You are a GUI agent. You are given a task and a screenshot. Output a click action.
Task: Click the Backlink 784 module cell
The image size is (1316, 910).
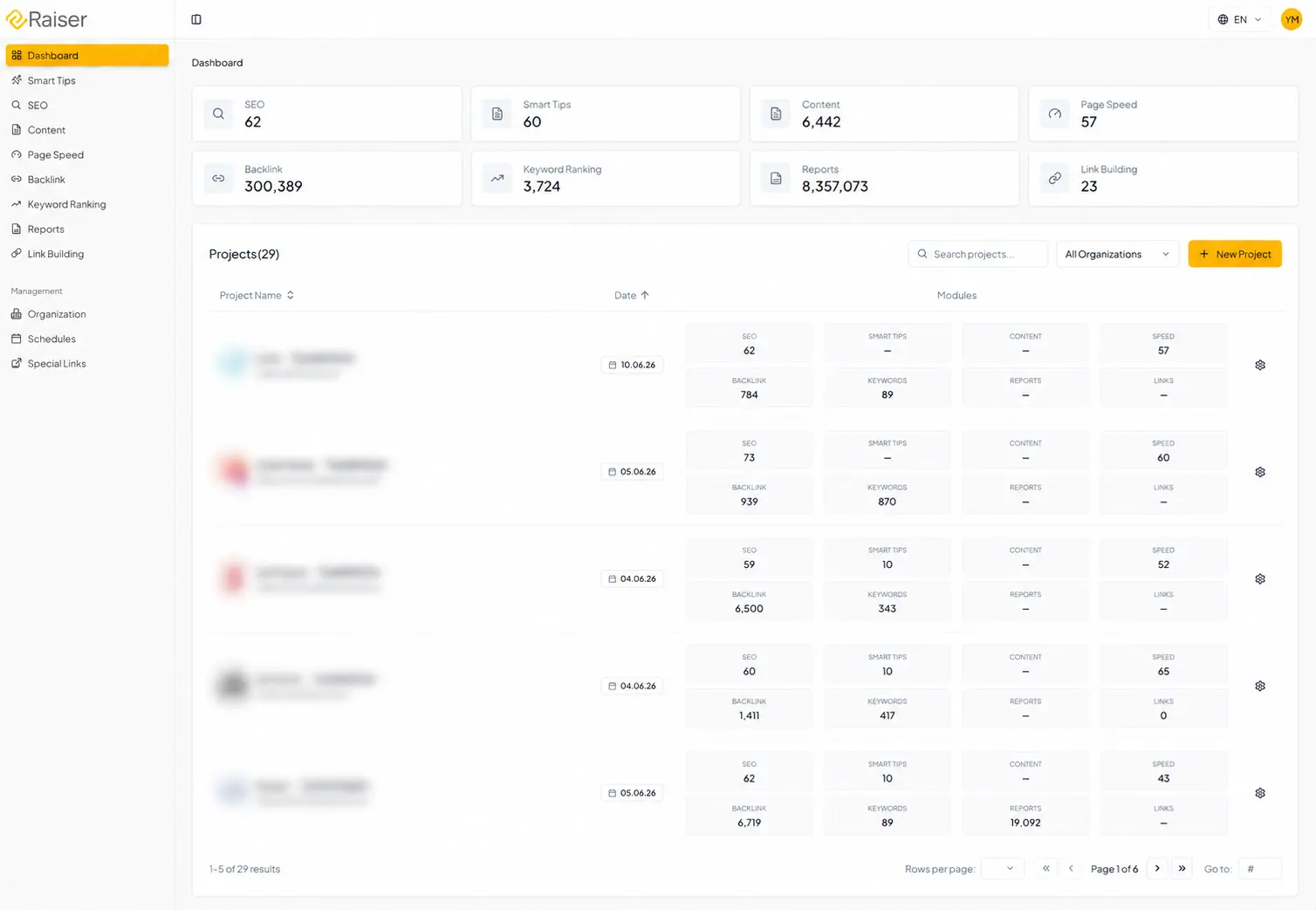click(x=749, y=388)
